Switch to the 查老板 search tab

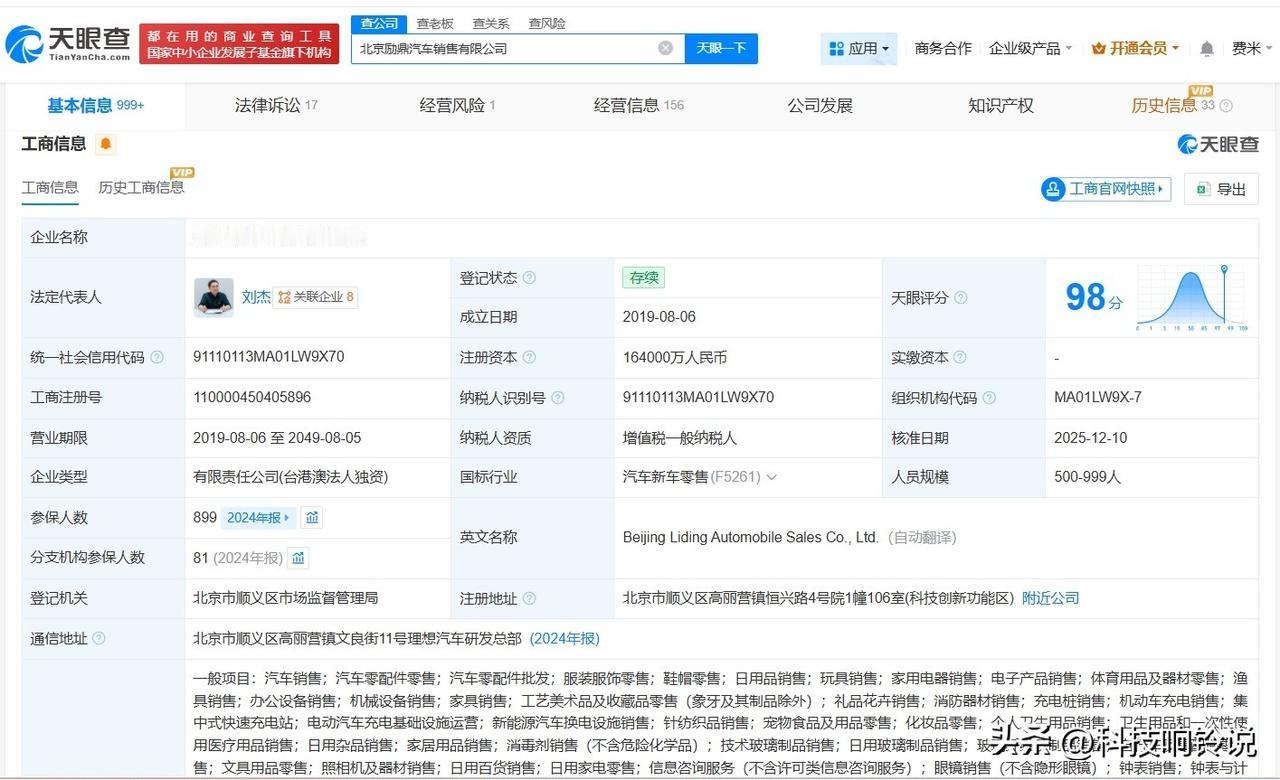[435, 23]
